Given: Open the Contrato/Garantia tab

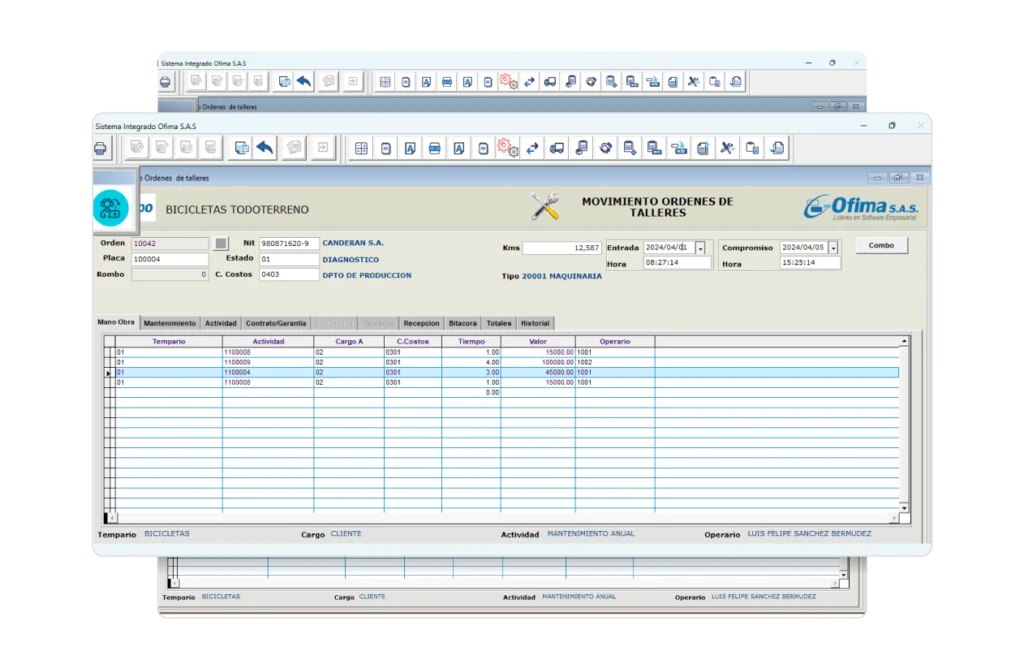Looking at the screenshot, I should tap(276, 323).
